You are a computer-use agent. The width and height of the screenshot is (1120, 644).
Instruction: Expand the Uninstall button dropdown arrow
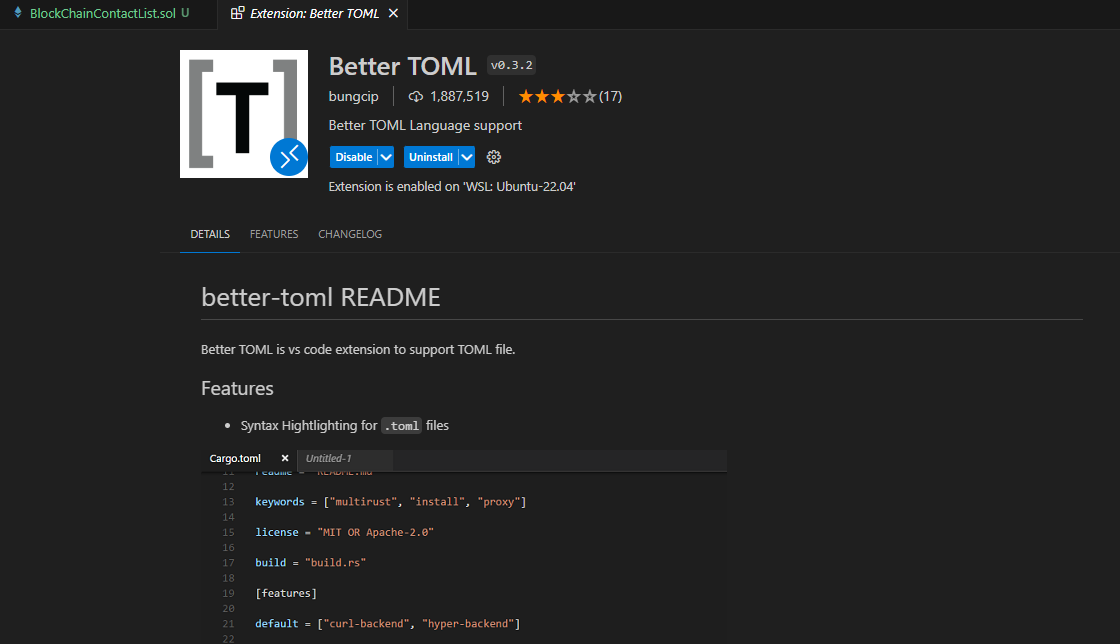(x=466, y=157)
